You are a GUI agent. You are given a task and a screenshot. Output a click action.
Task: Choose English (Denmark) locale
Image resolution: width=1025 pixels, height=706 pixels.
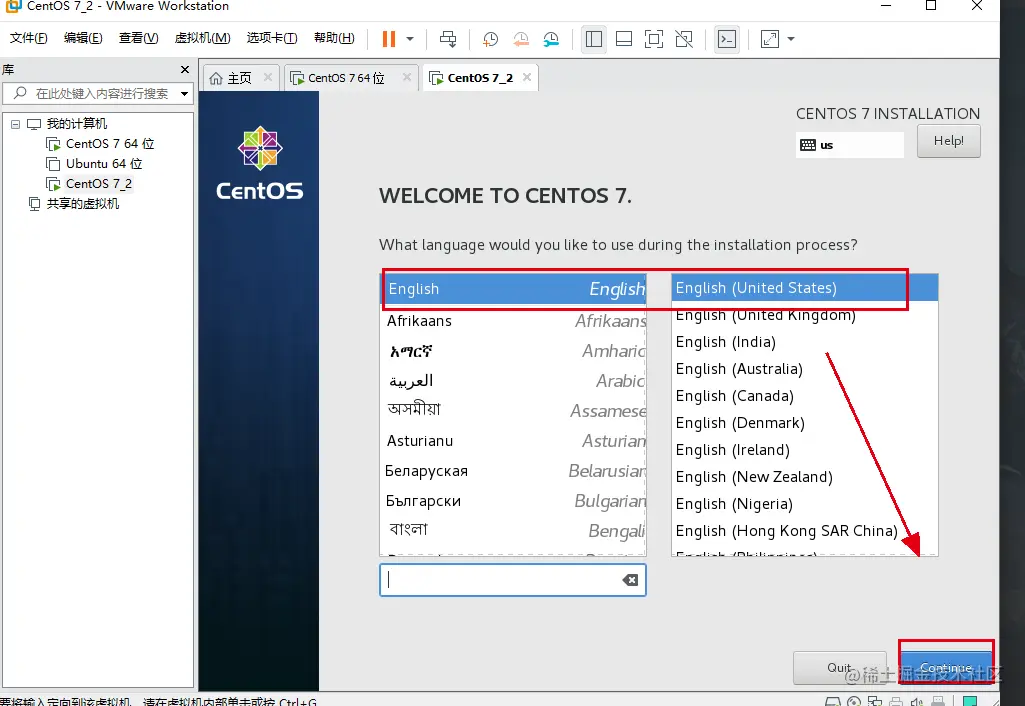point(805,423)
